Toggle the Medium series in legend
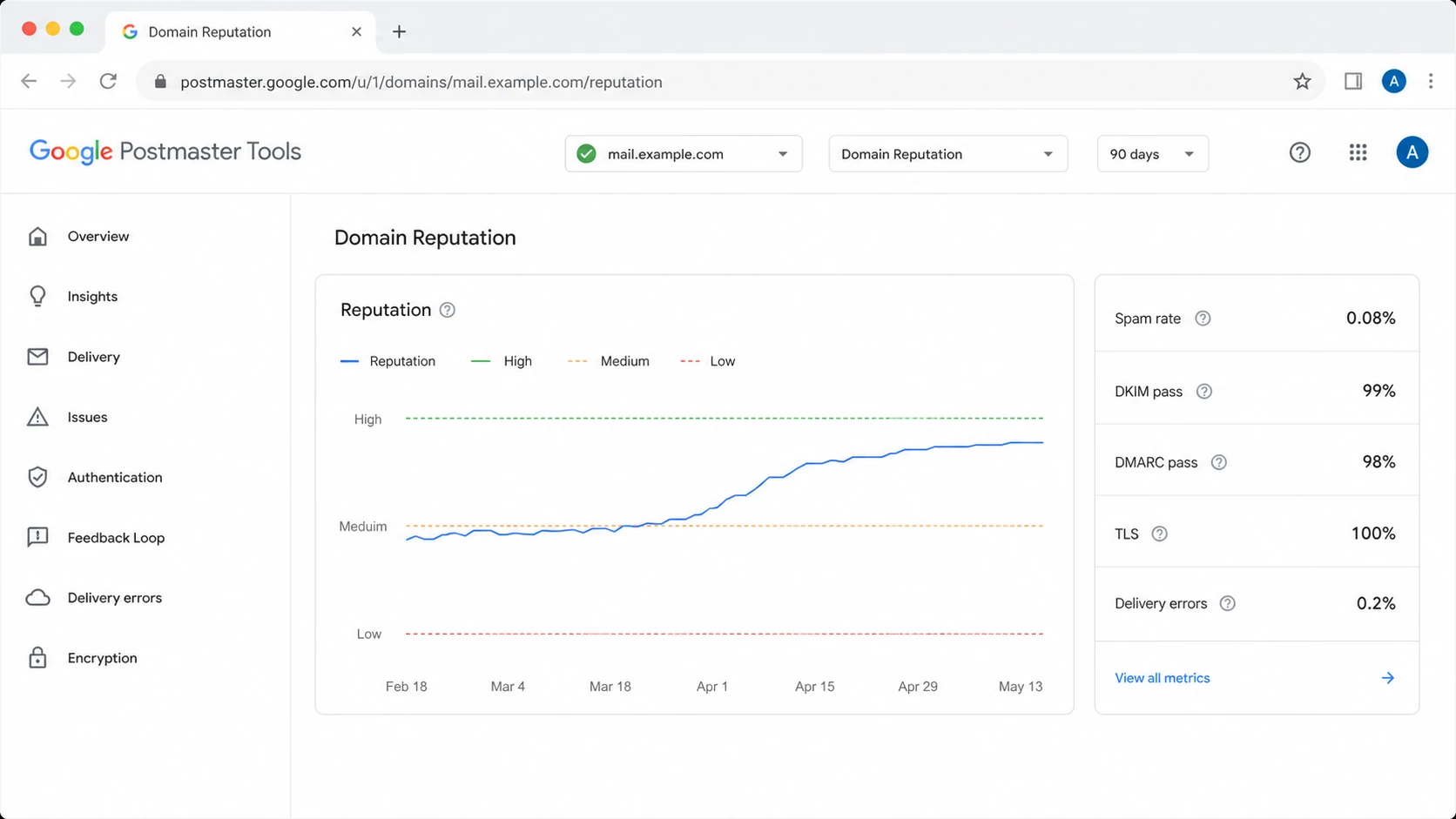Viewport: 1456px width, 819px height. click(x=608, y=361)
